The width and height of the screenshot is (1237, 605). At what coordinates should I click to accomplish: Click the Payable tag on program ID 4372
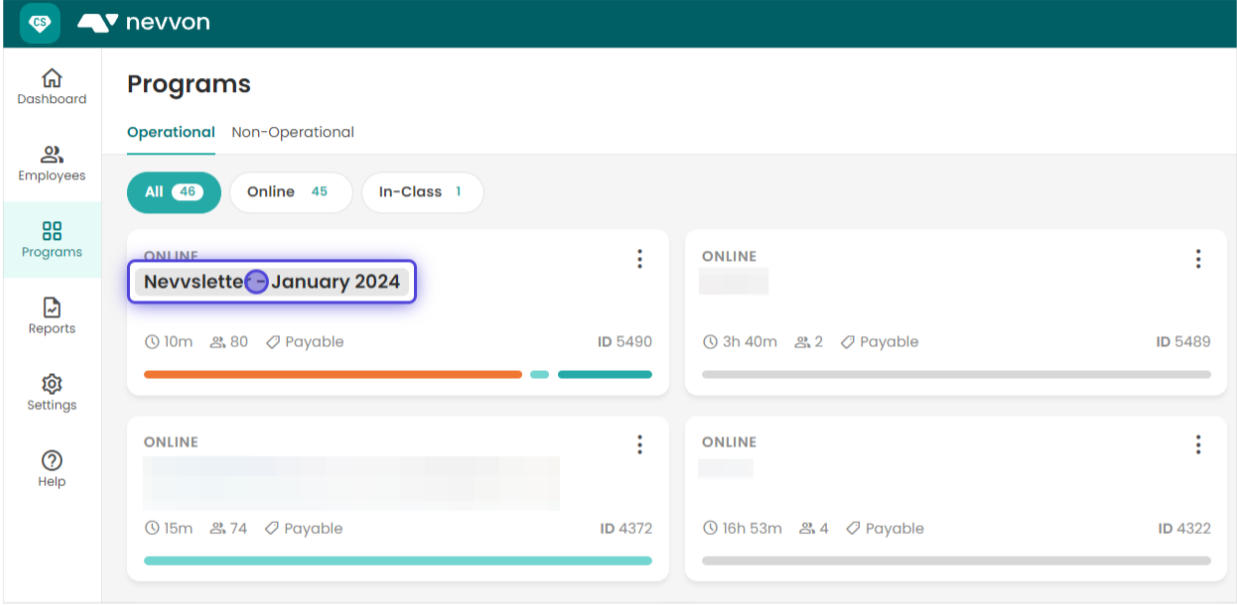(303, 528)
